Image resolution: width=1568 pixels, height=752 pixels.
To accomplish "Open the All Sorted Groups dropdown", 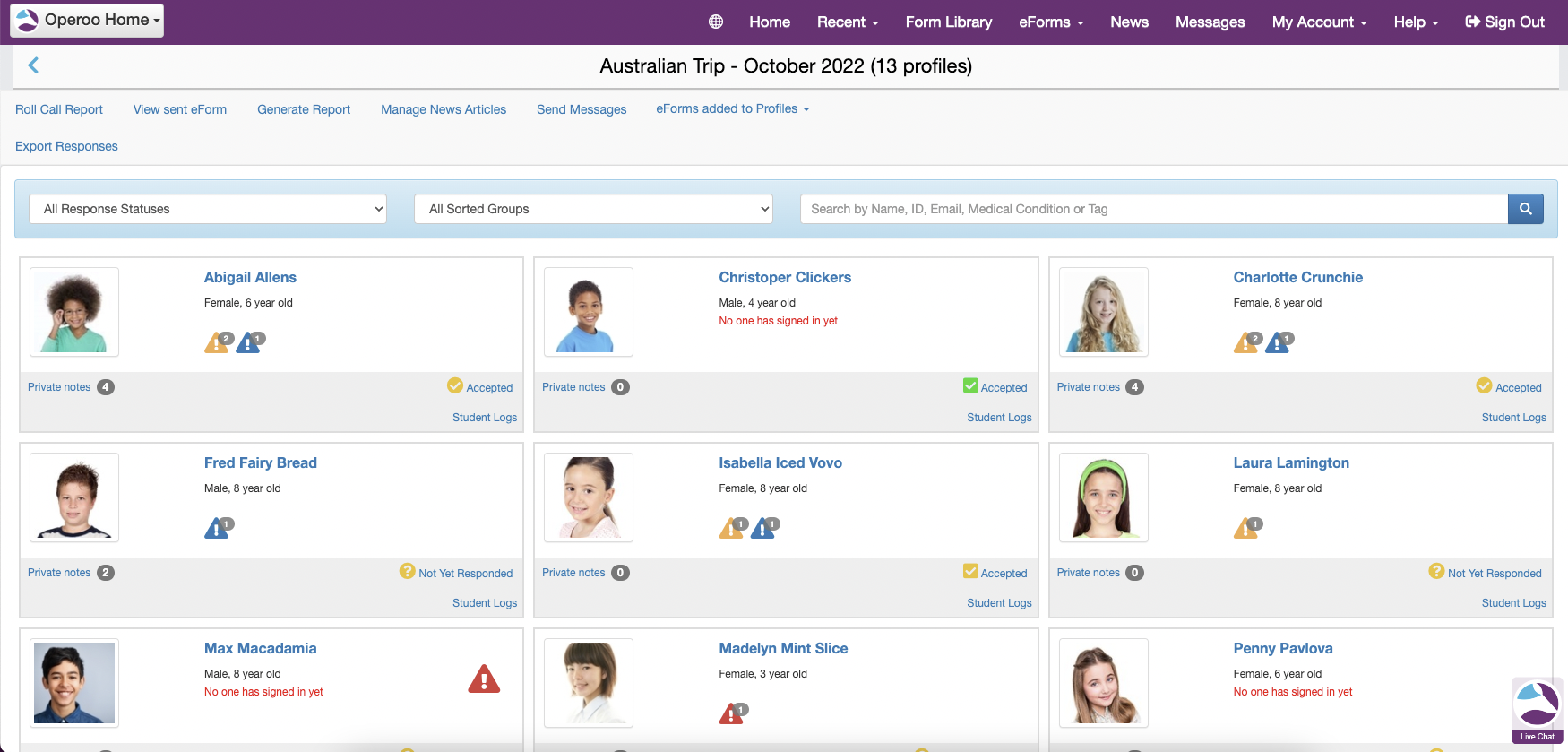I will point(593,209).
